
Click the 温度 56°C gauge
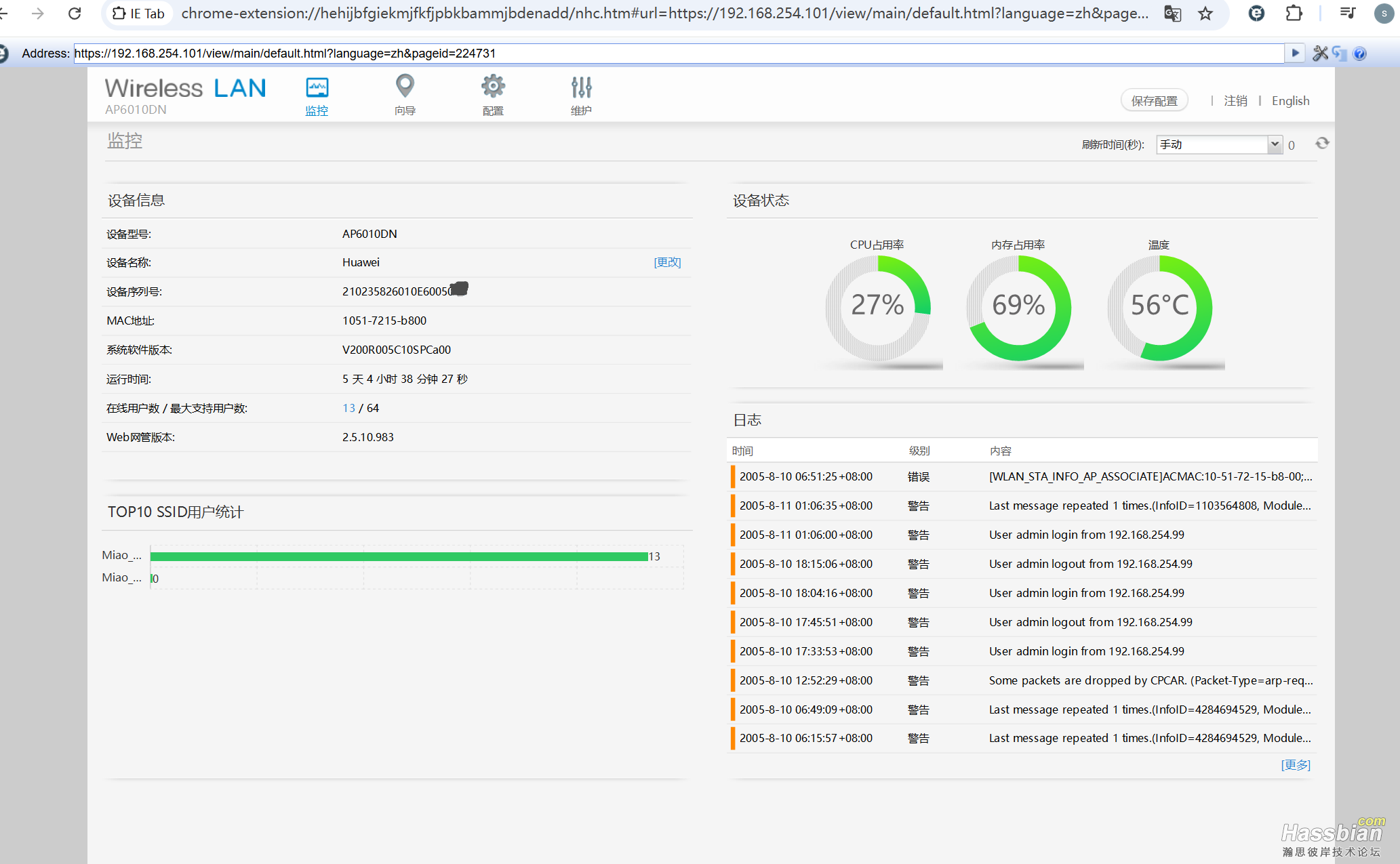(1159, 308)
